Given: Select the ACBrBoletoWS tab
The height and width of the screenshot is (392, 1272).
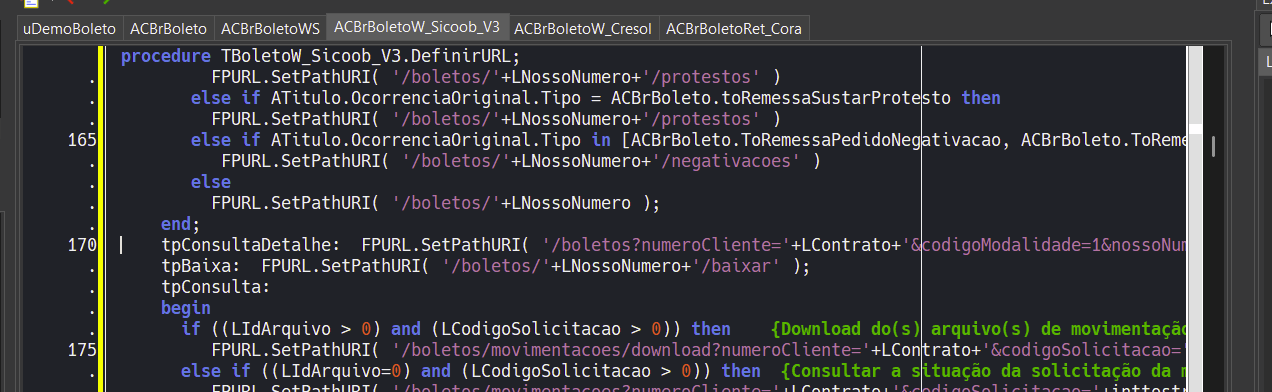Looking at the screenshot, I should (x=270, y=28).
